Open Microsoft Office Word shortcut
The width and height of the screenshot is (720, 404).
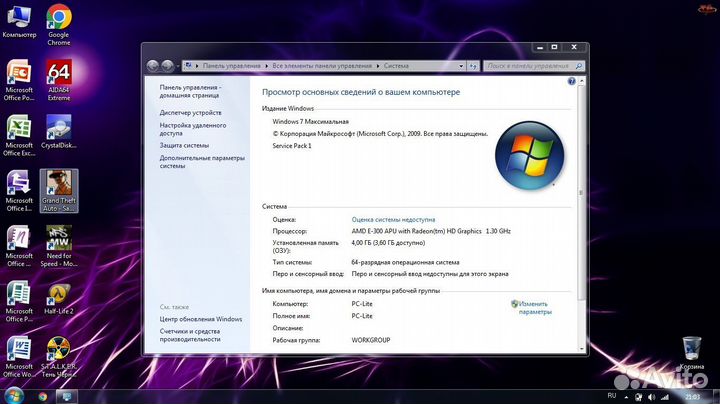click(x=19, y=357)
